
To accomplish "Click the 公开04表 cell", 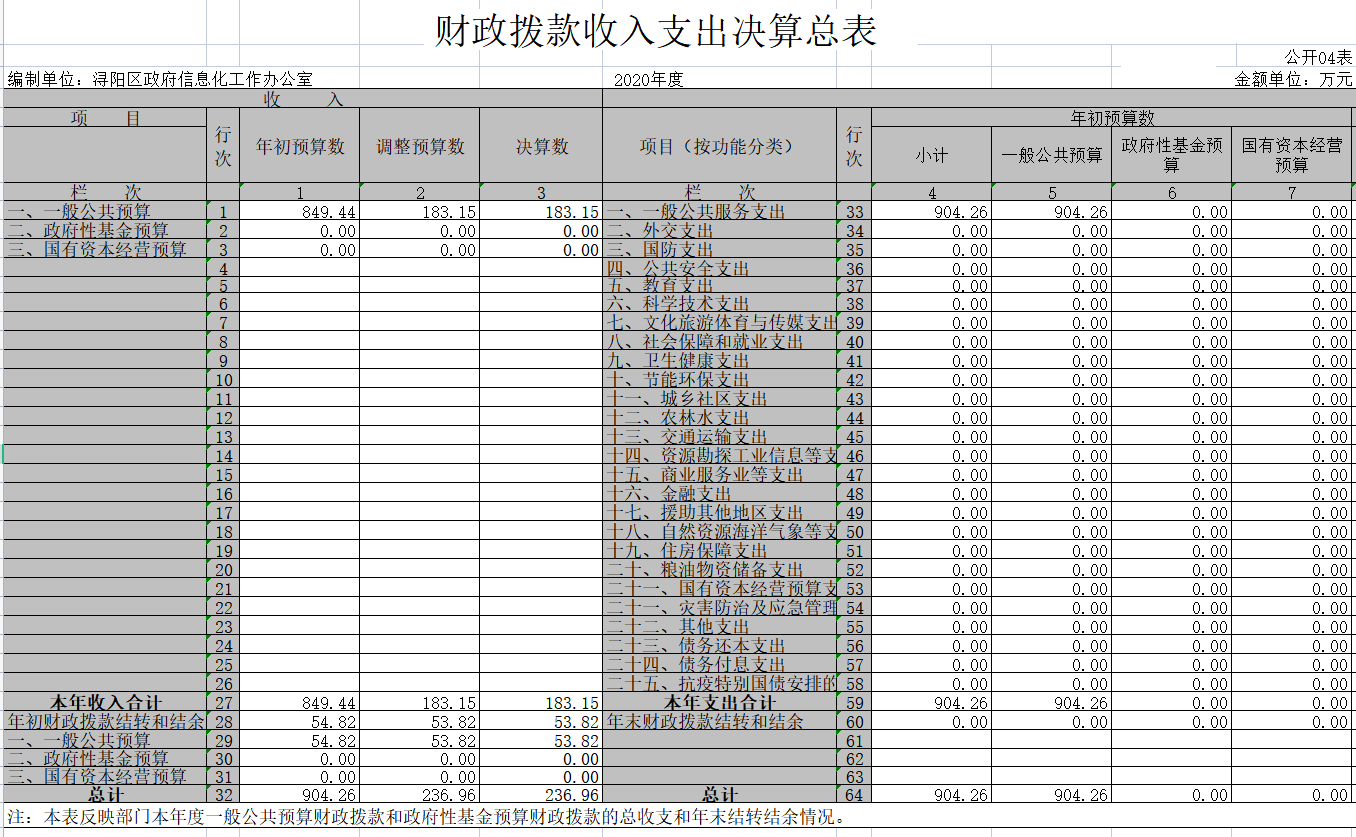I will pos(1318,58).
